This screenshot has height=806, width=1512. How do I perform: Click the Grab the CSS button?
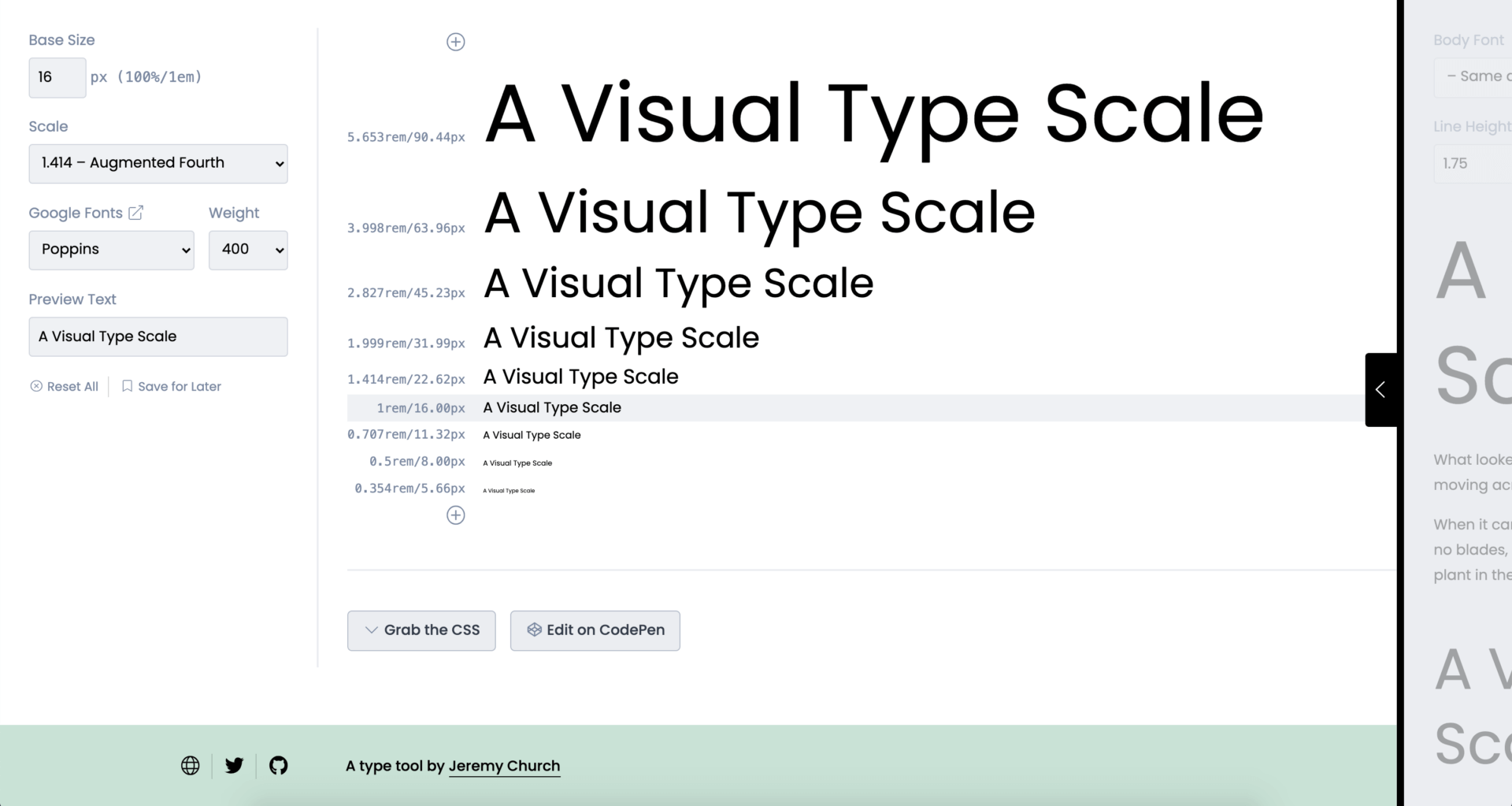(421, 630)
